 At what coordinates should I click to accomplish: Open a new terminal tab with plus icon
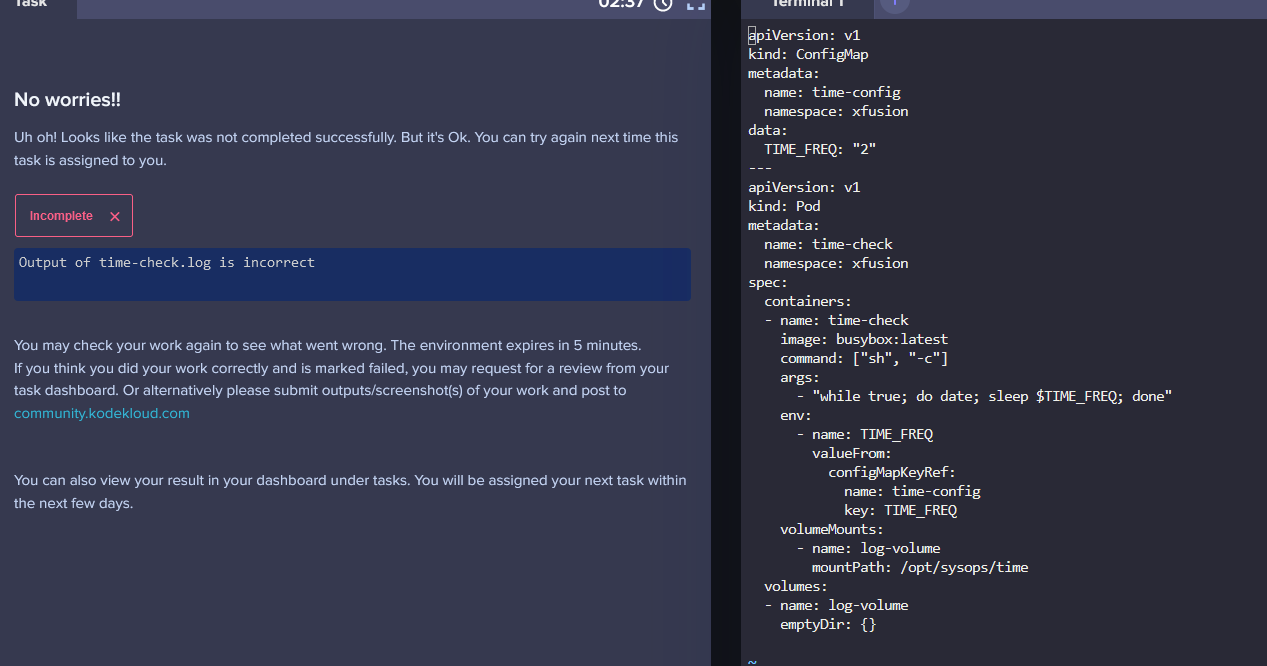click(894, 3)
